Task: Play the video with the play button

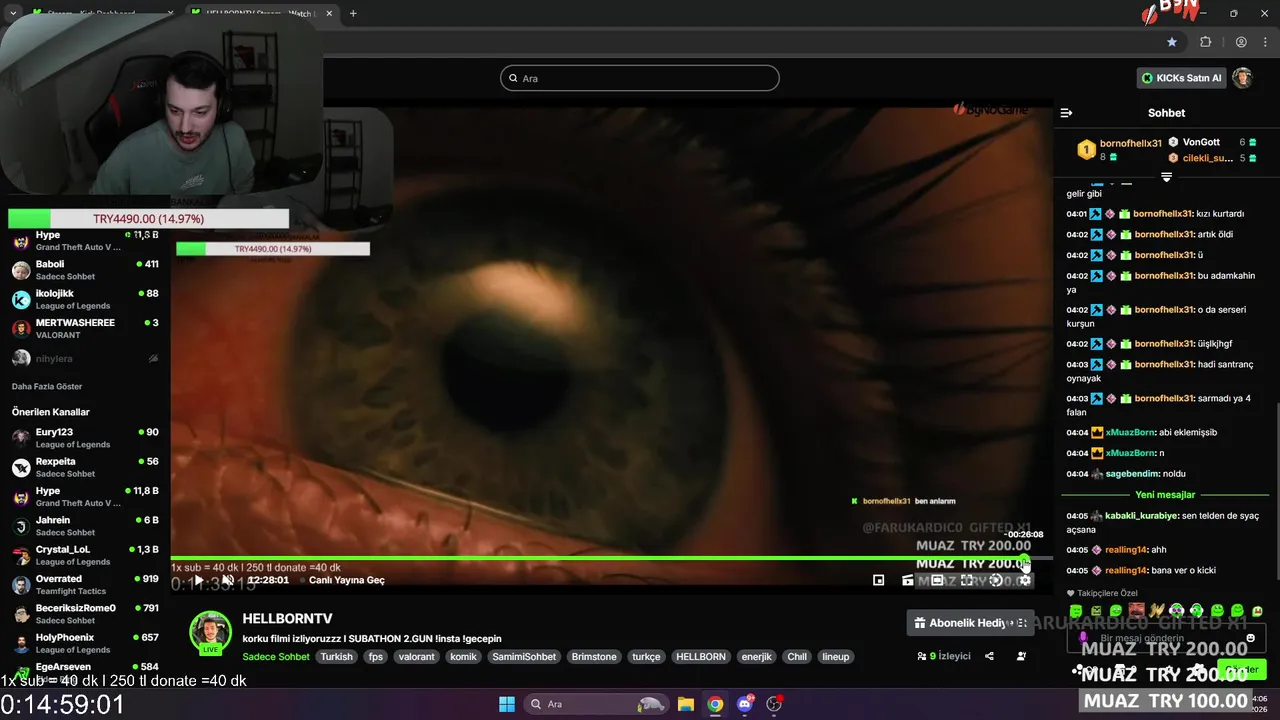Action: pos(199,580)
